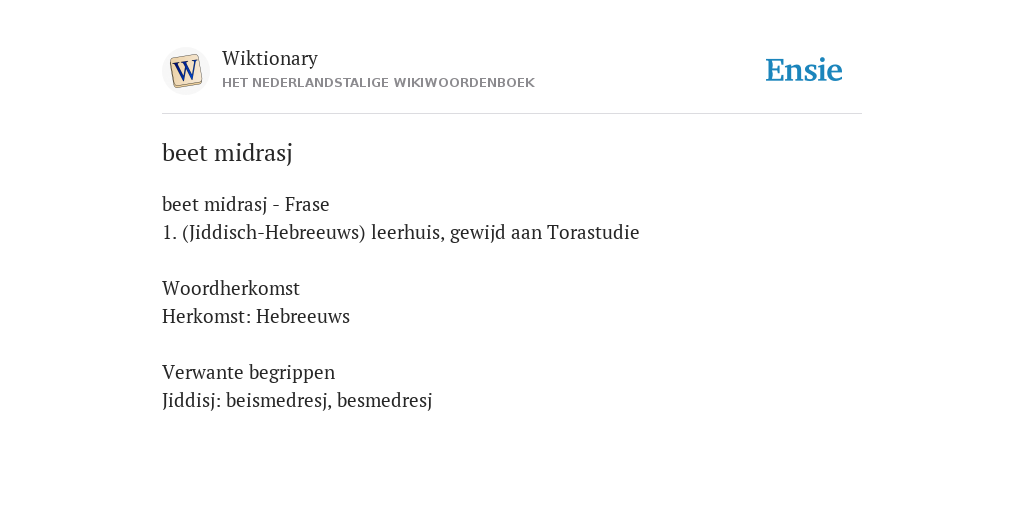This screenshot has width=1024, height=512.
Task: Select the Verwante begrippen heading
Action: 248,372
